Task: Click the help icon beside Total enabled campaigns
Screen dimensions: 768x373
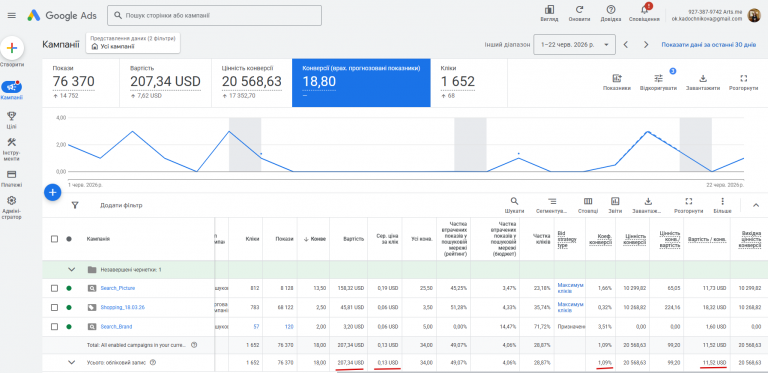Action: tap(194, 345)
